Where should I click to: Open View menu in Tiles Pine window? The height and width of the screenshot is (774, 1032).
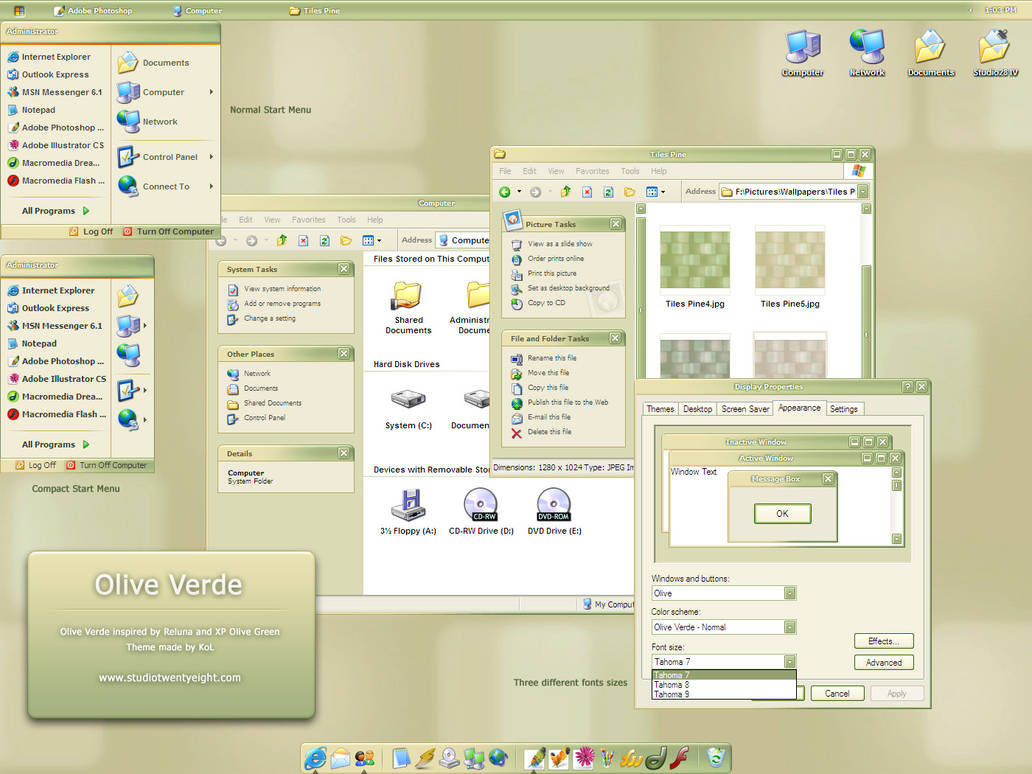click(x=556, y=171)
